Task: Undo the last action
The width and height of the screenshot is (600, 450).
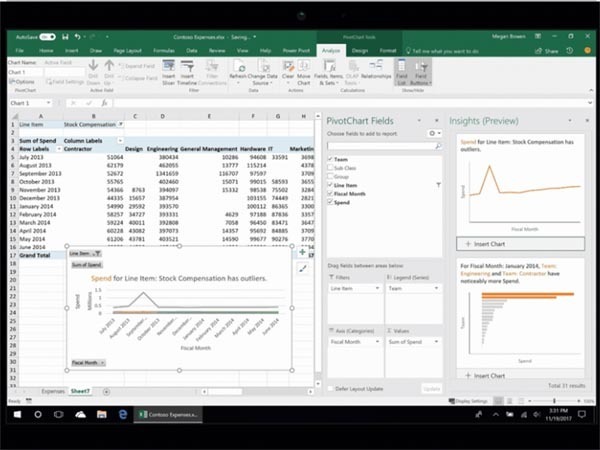Action: 78,37
